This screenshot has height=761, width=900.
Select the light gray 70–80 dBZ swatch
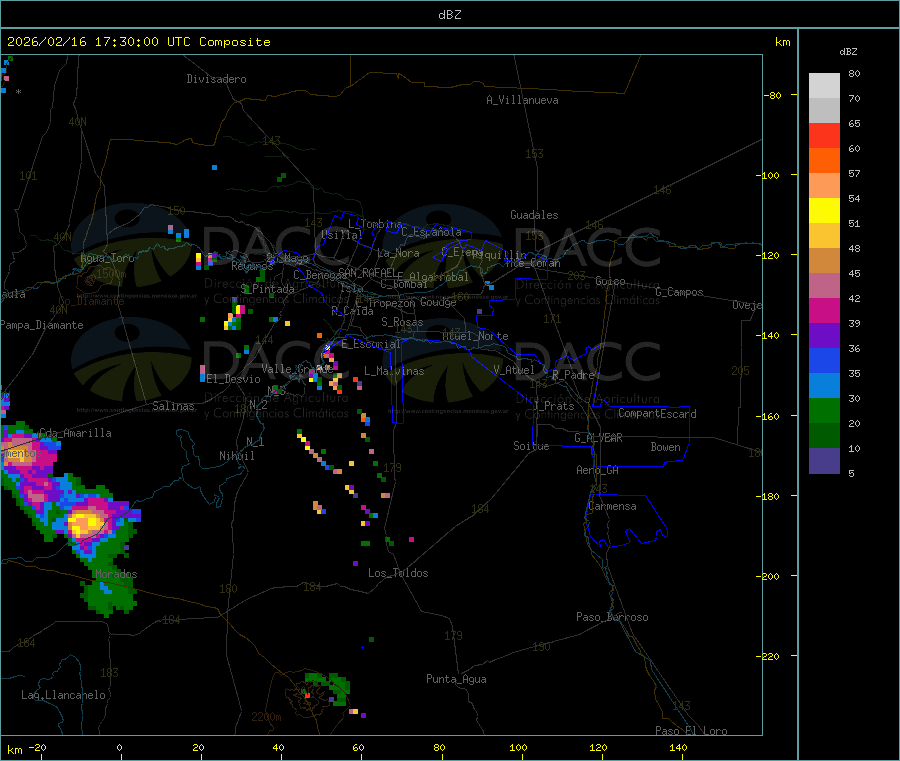point(824,86)
